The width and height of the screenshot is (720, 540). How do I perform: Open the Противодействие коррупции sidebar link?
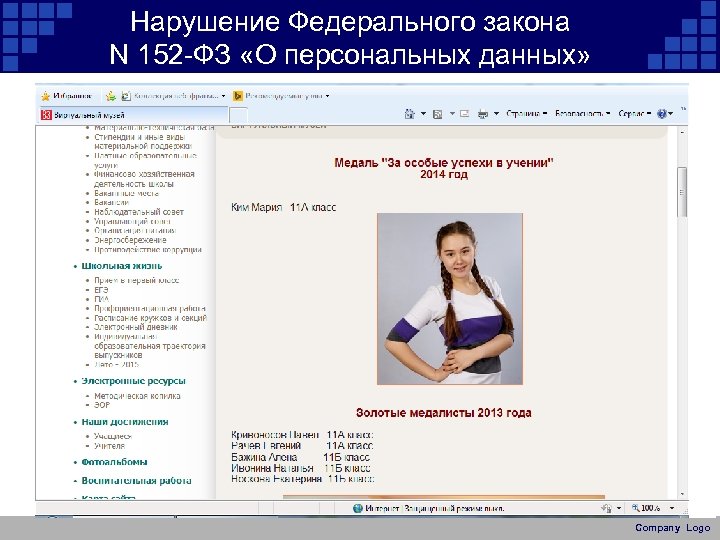tap(148, 250)
